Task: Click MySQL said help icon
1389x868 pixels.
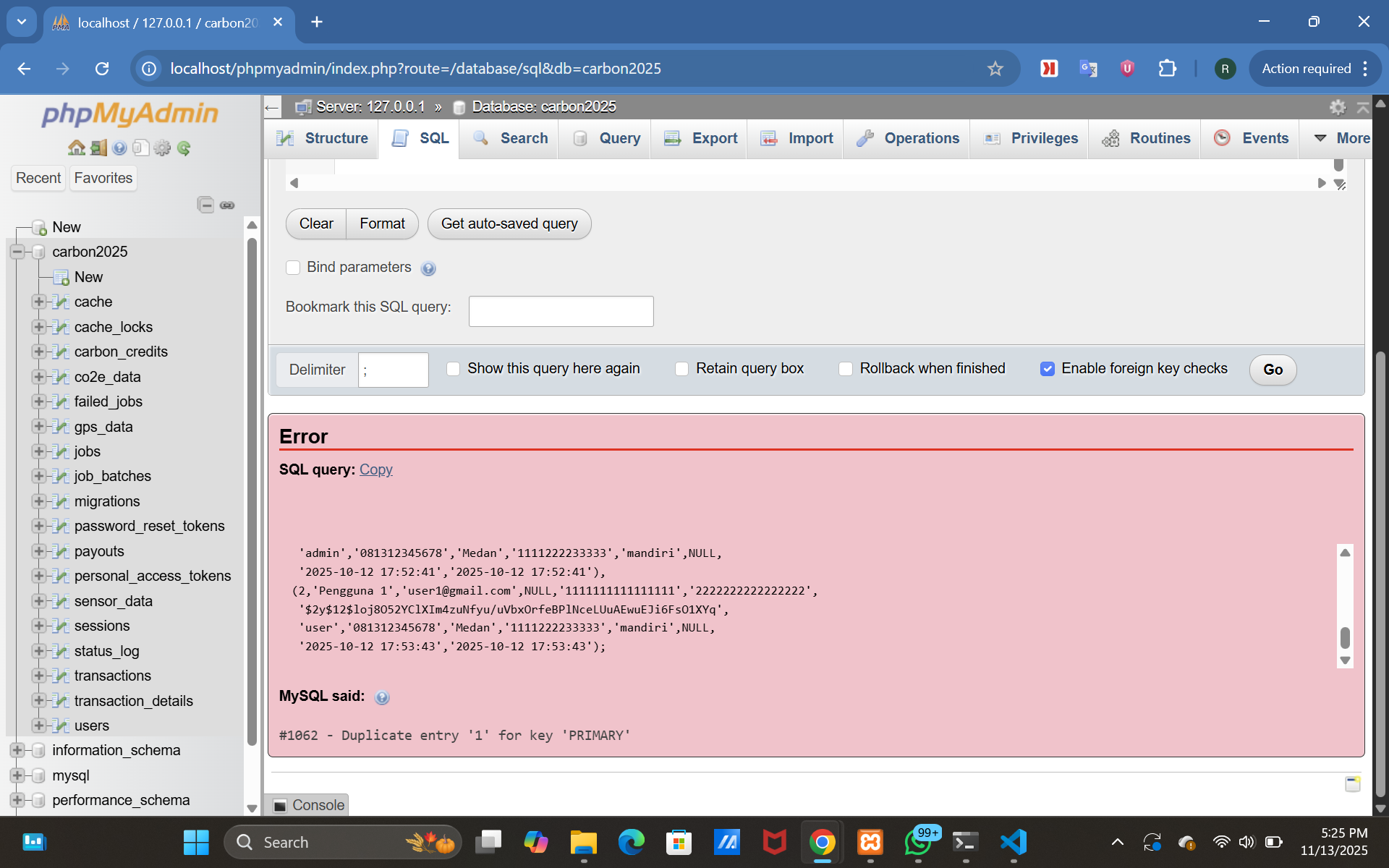Action: click(x=382, y=697)
